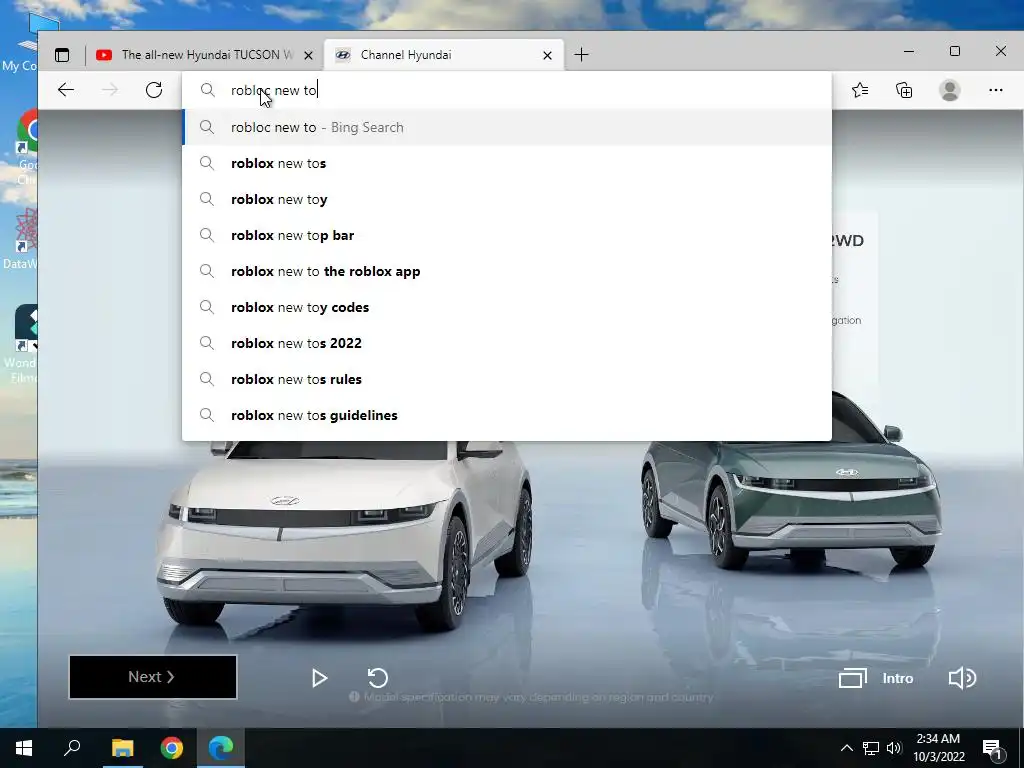Select 'roblox new tos 2022' suggestion
The height and width of the screenshot is (768, 1024).
[507, 343]
